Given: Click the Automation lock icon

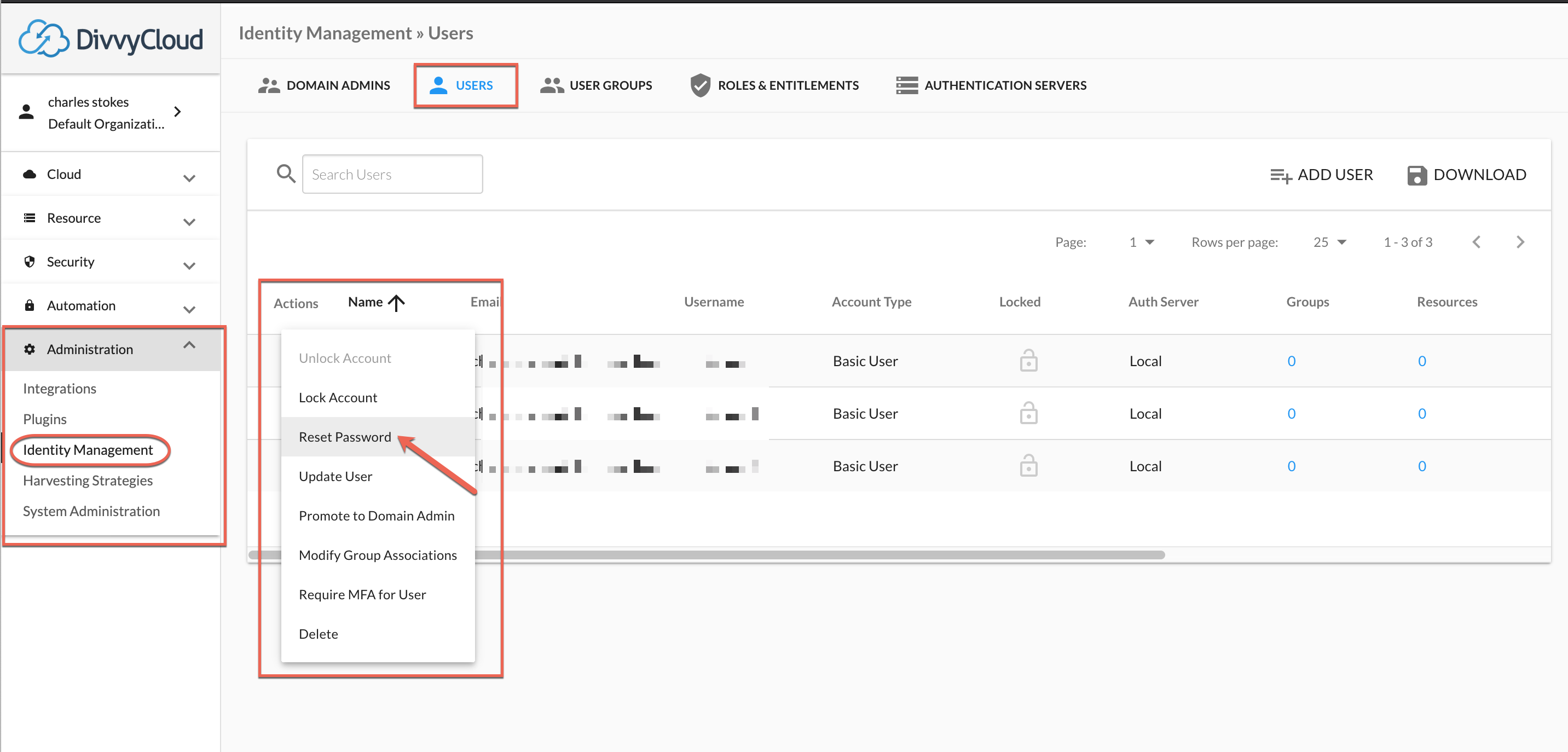Looking at the screenshot, I should [29, 305].
